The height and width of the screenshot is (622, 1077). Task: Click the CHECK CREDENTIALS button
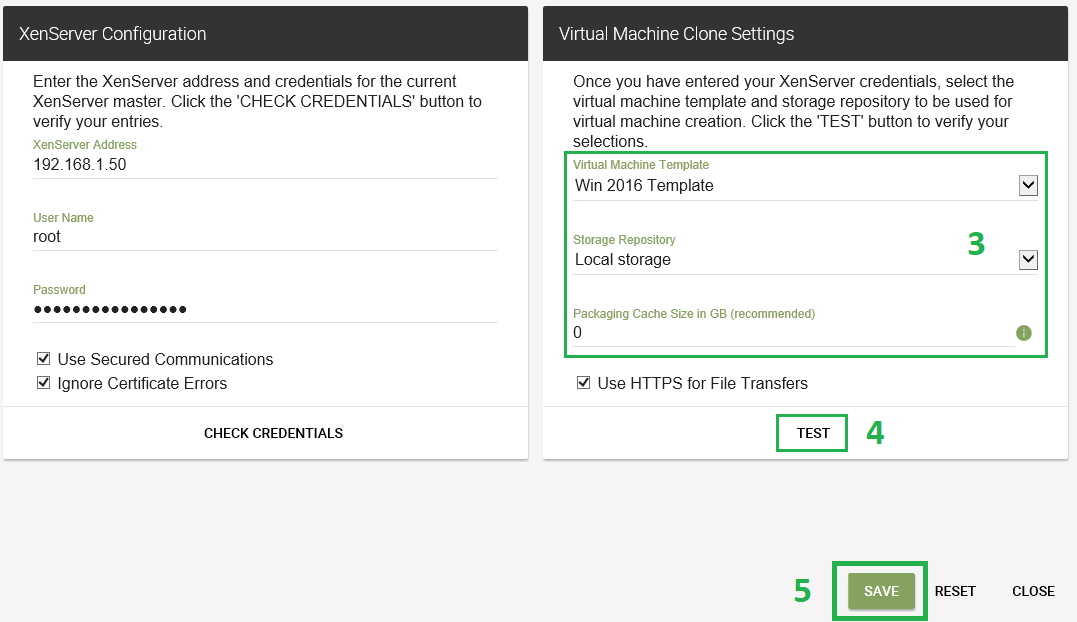273,433
